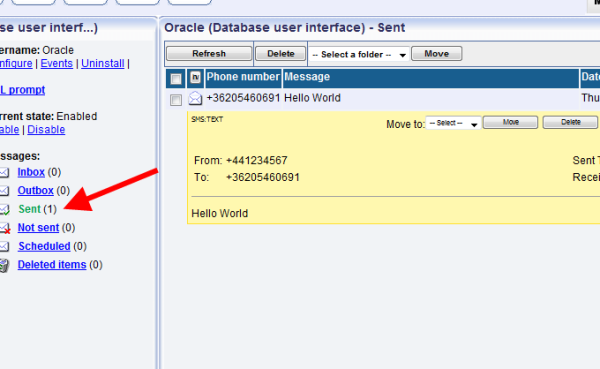The width and height of the screenshot is (600, 369).
Task: Click the open envelope icon beside +36205460691
Action: click(x=195, y=98)
